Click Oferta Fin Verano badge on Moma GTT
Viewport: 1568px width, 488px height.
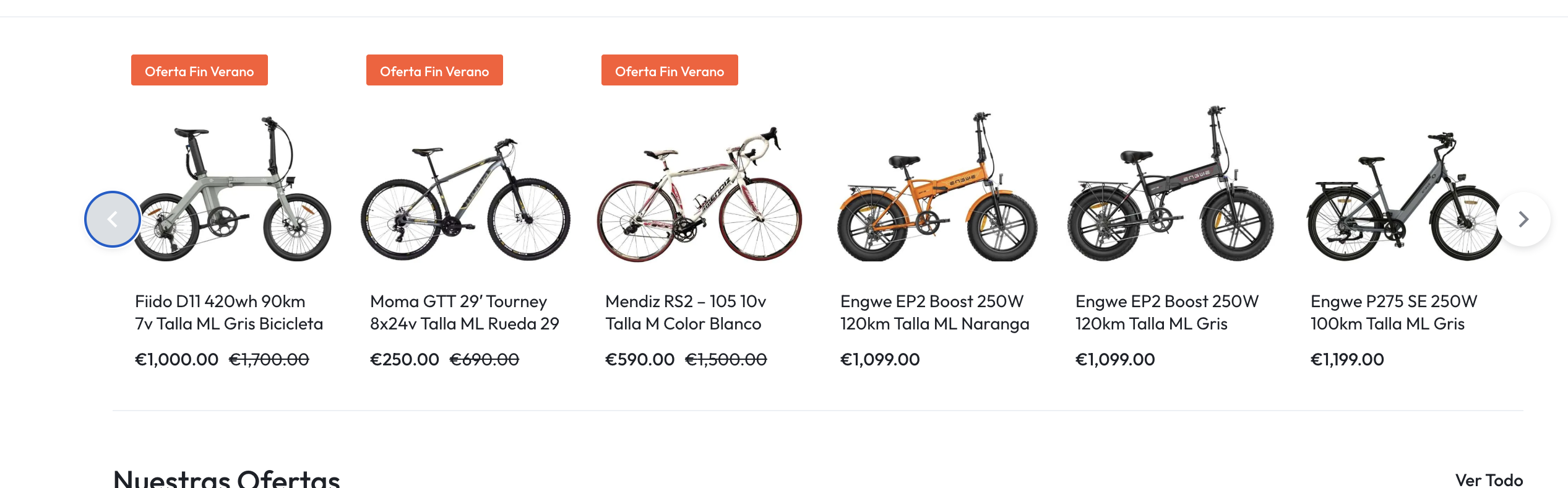coord(434,71)
